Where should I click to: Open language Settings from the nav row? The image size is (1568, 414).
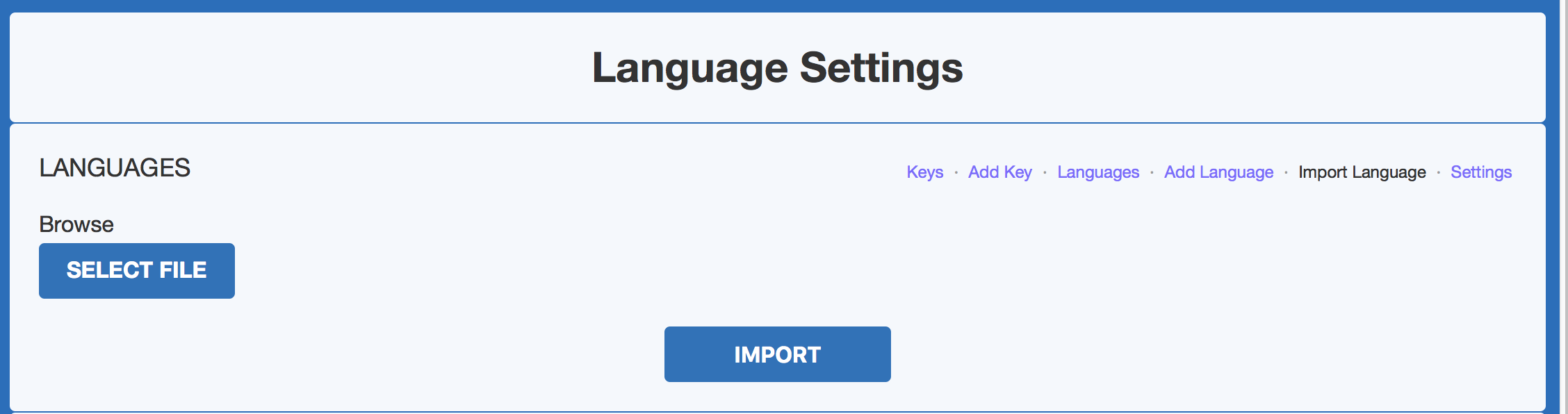point(1480,172)
